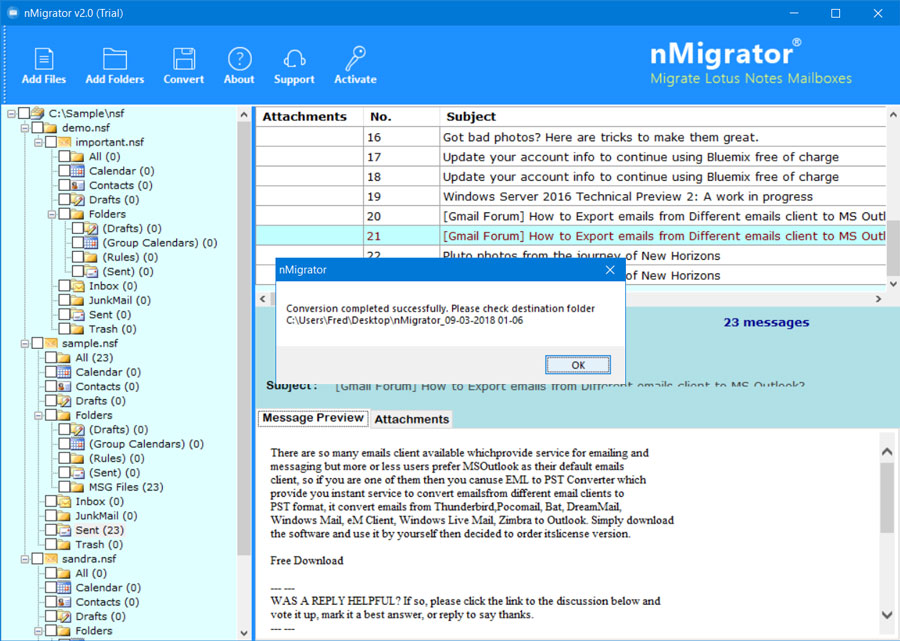This screenshot has width=900, height=641.
Task: Tick the Sent (23) checkbox
Action: pos(51,530)
